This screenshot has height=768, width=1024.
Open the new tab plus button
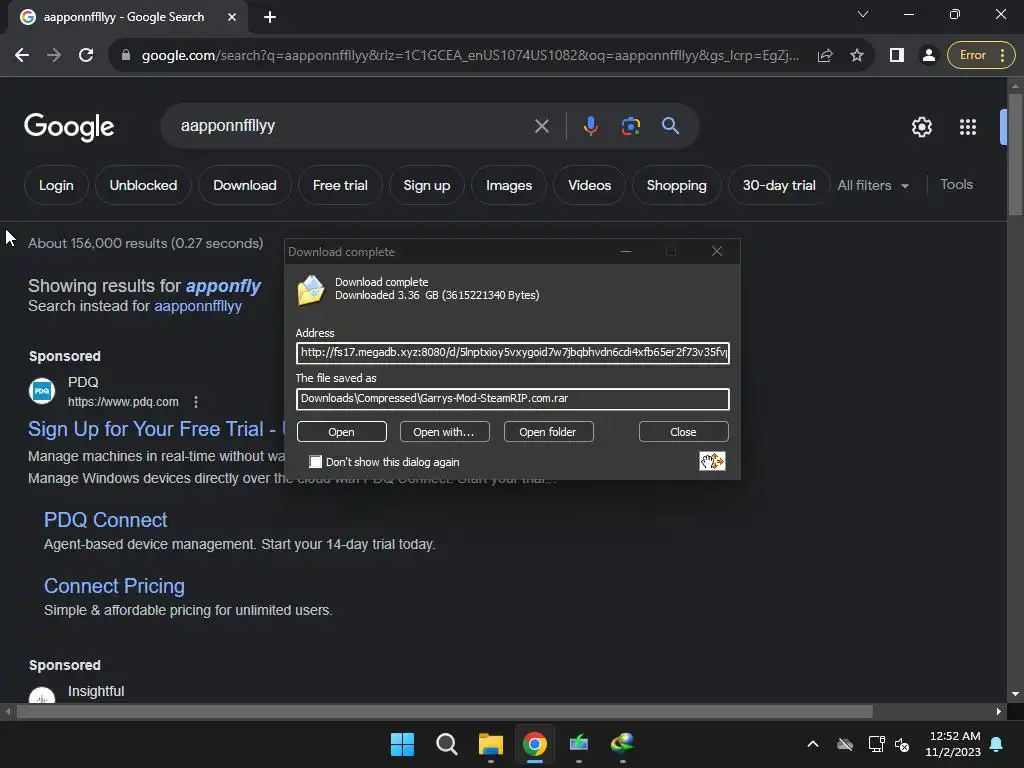(270, 17)
